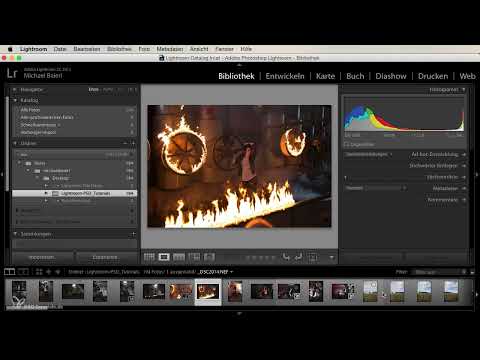This screenshot has height=360, width=480.
Task: Collapse the Histogramm panel
Action: 464,90
